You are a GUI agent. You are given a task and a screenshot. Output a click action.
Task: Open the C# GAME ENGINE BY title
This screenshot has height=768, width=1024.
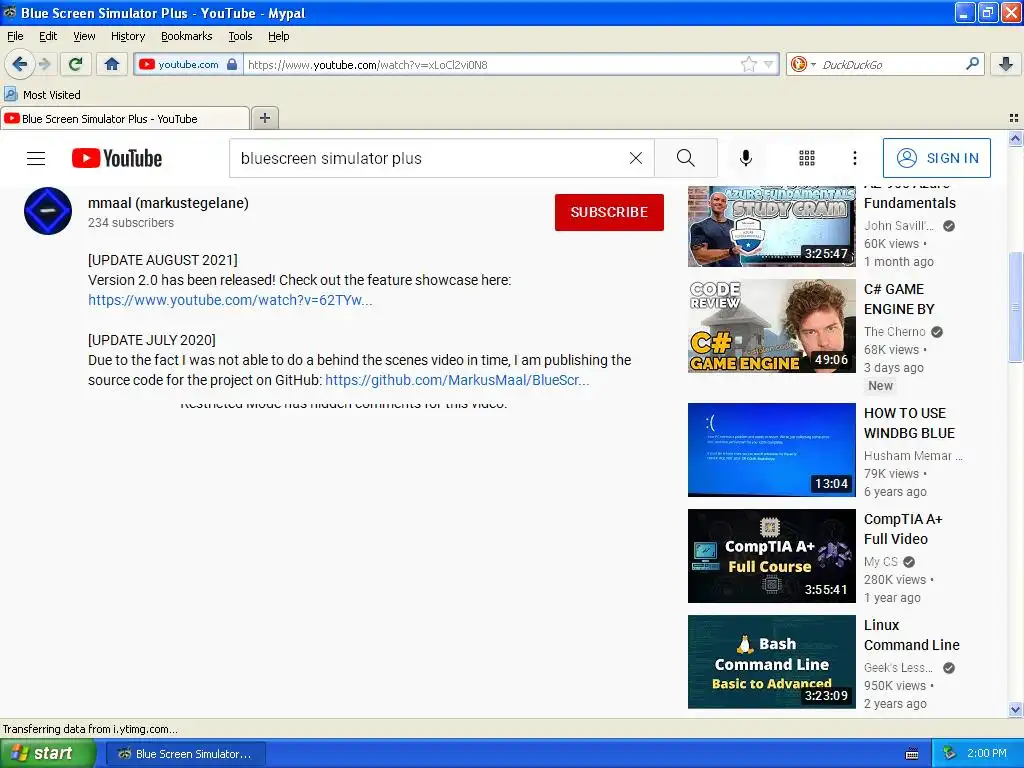click(899, 299)
